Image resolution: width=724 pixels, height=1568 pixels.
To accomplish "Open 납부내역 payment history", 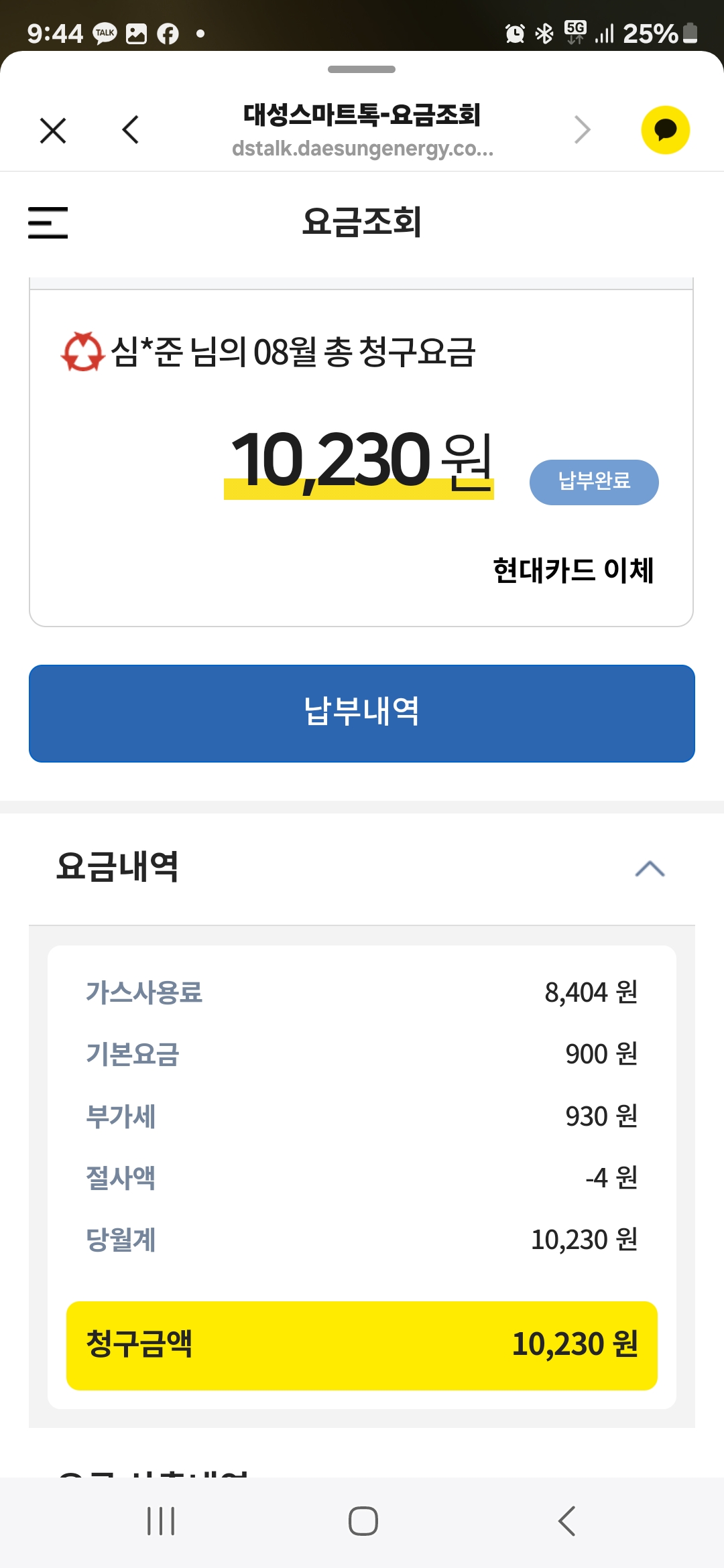I will pos(361,713).
